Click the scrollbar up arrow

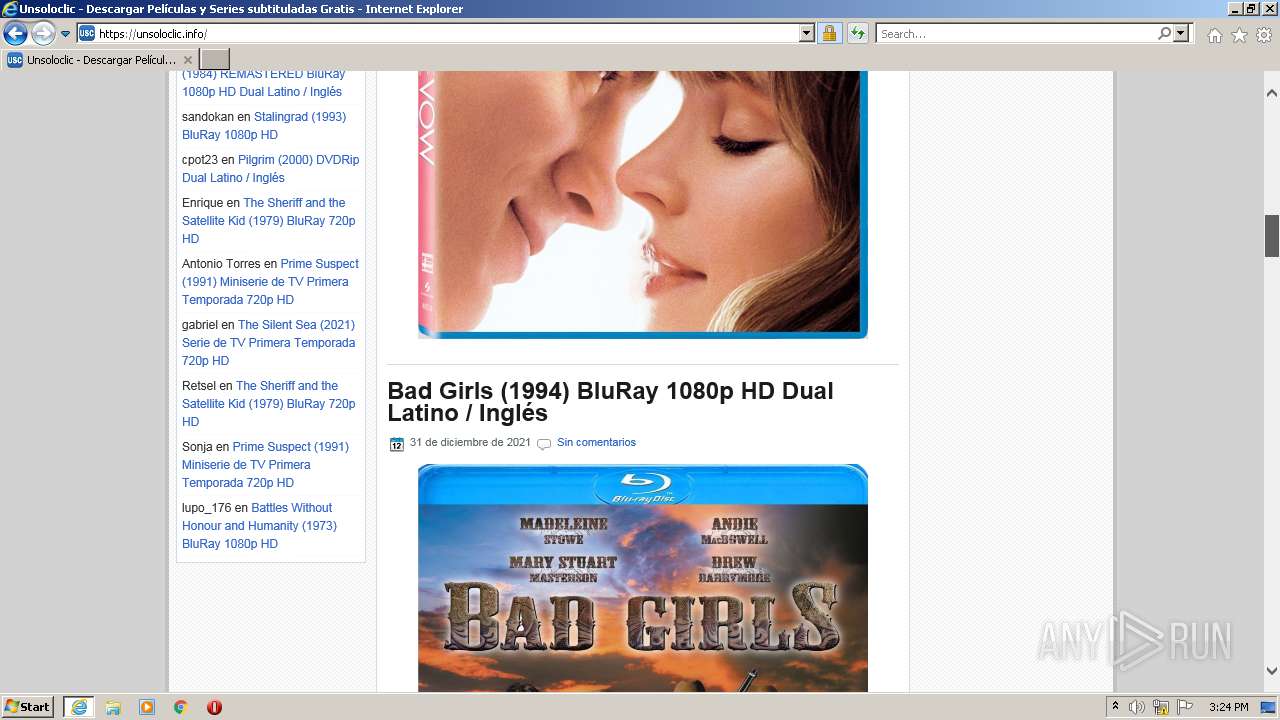[1272, 93]
